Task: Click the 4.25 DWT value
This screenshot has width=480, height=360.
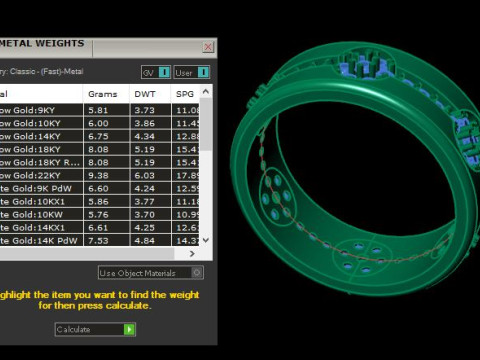Action: [145, 228]
